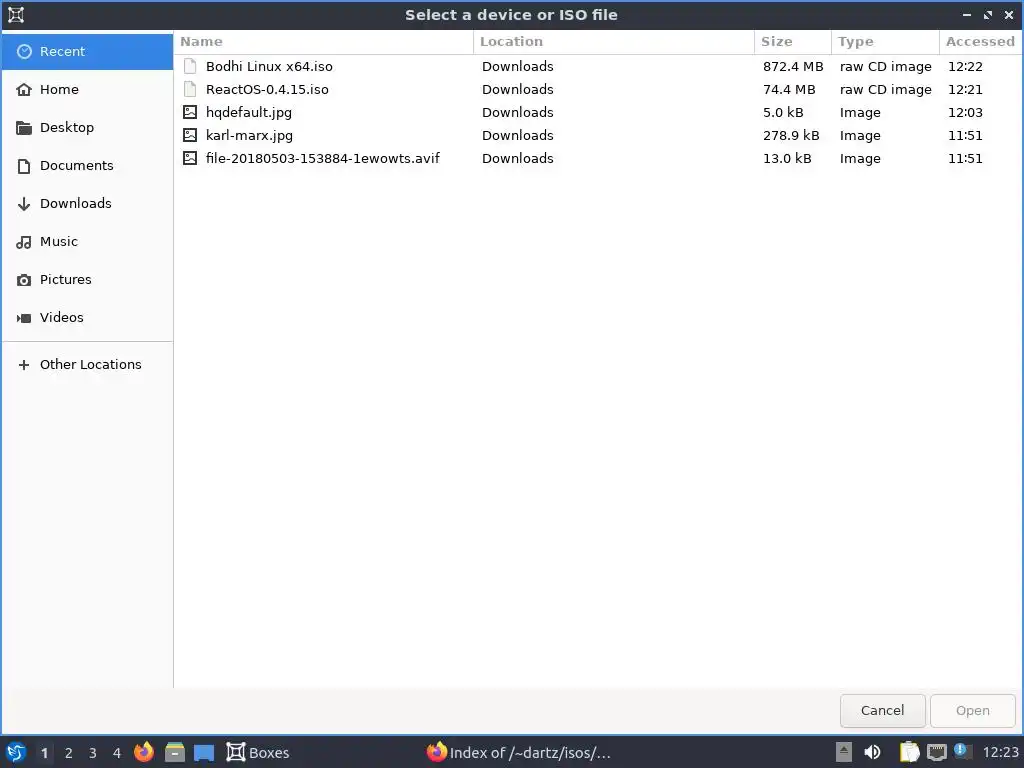Image resolution: width=1024 pixels, height=768 pixels.
Task: Switch to the Firefox 'Index of' taskbar window
Action: point(519,752)
